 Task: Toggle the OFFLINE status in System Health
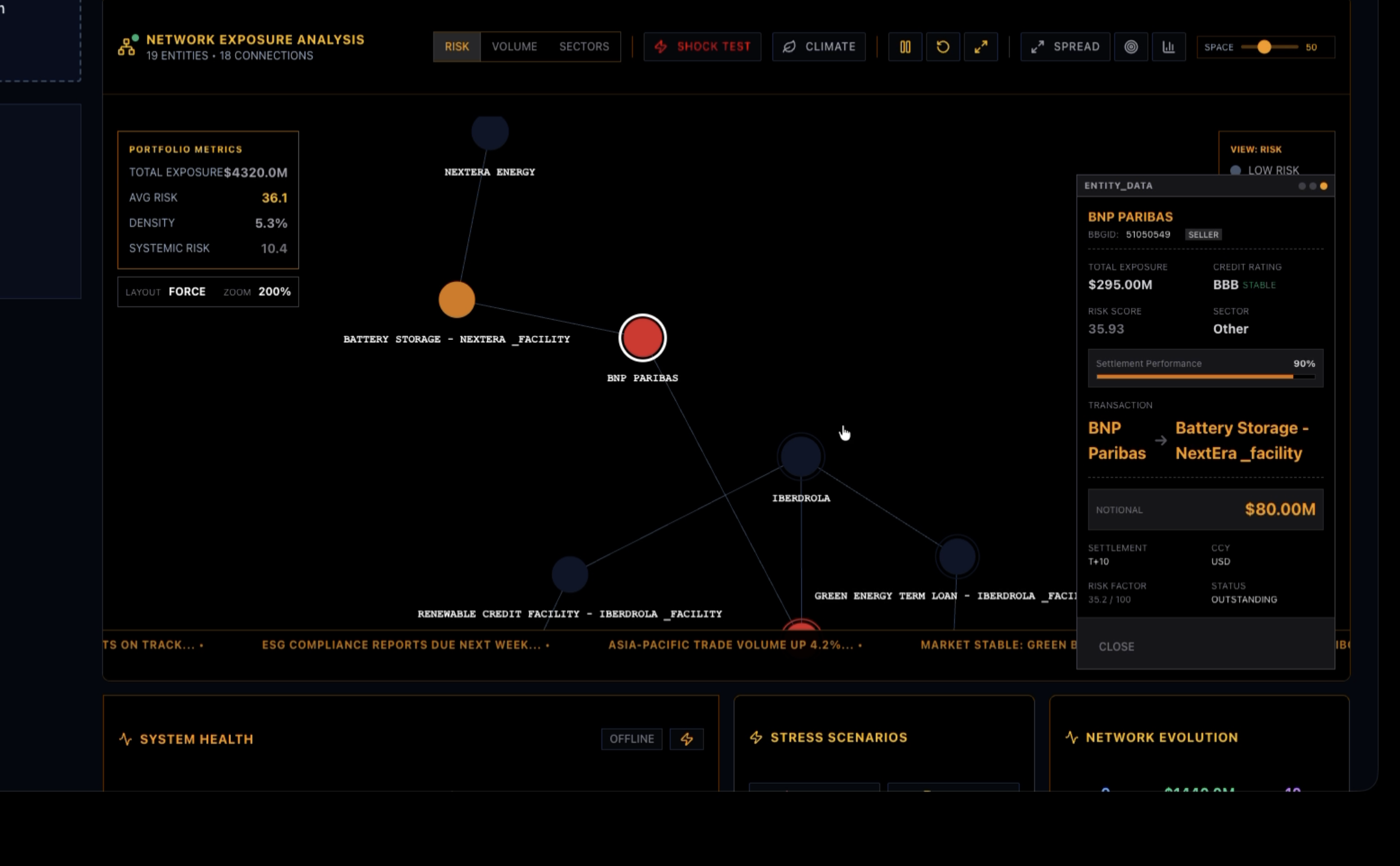coord(632,739)
